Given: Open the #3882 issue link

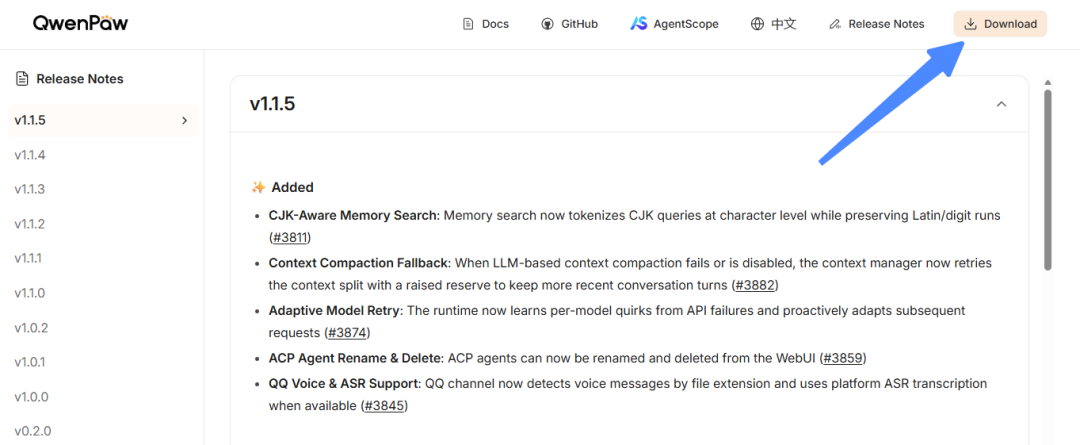Looking at the screenshot, I should 756,284.
